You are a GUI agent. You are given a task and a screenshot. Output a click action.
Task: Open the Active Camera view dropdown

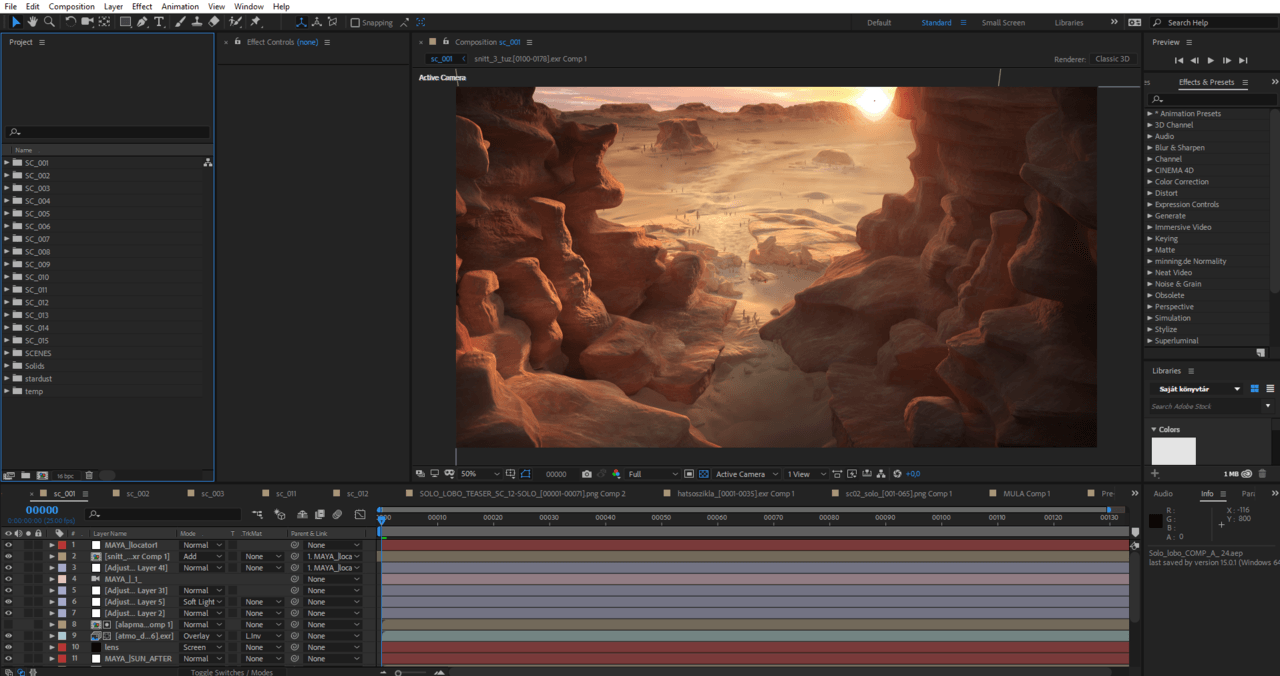745,474
